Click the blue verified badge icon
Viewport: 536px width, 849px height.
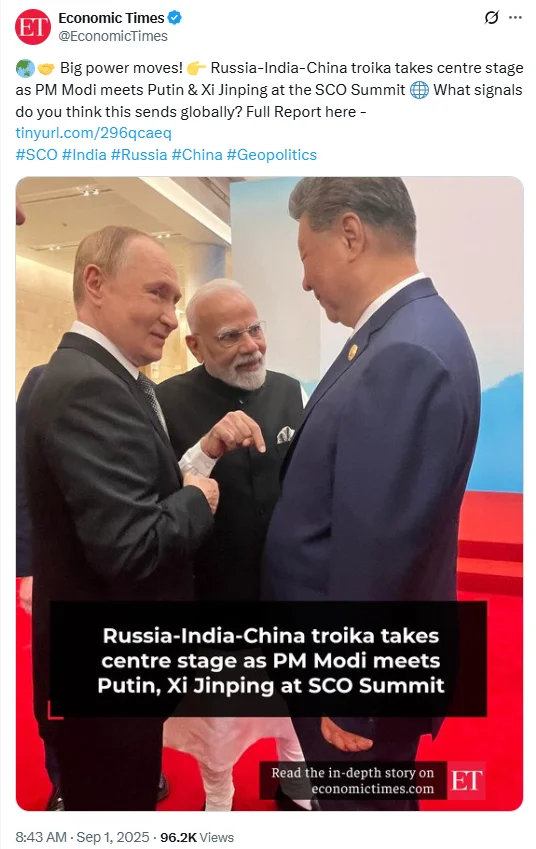174,18
